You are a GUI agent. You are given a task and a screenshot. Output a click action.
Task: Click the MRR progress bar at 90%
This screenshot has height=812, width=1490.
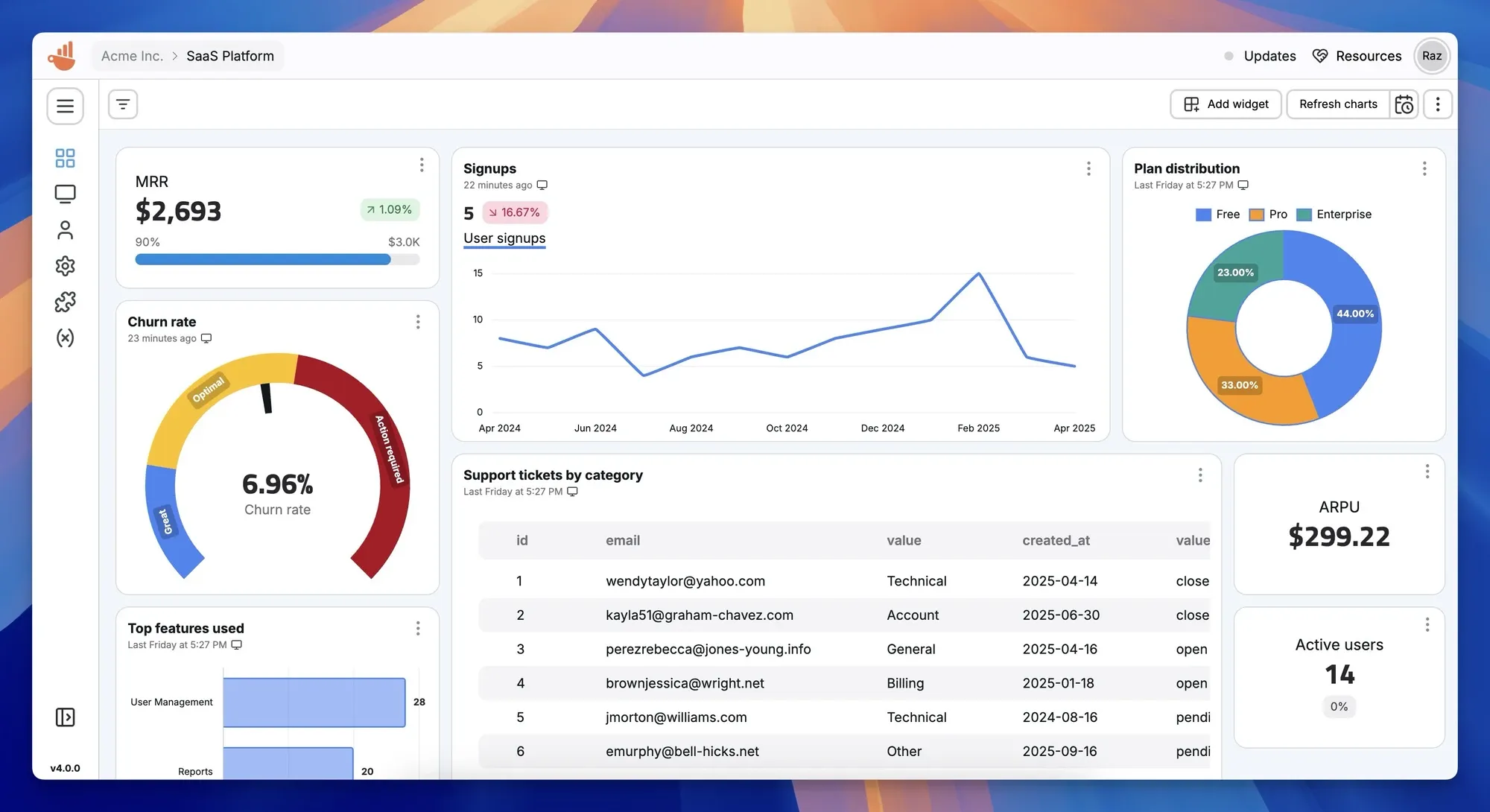(x=277, y=259)
